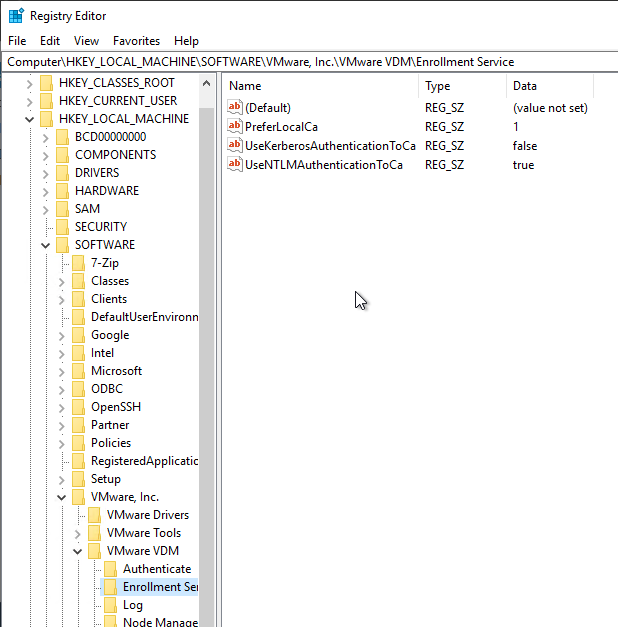The width and height of the screenshot is (618, 627).
Task: Expand the COMPONENTS key
Action: coord(45,156)
